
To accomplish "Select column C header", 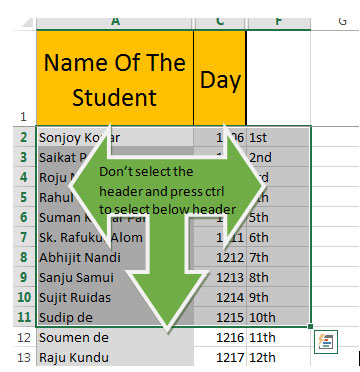I will point(220,23).
